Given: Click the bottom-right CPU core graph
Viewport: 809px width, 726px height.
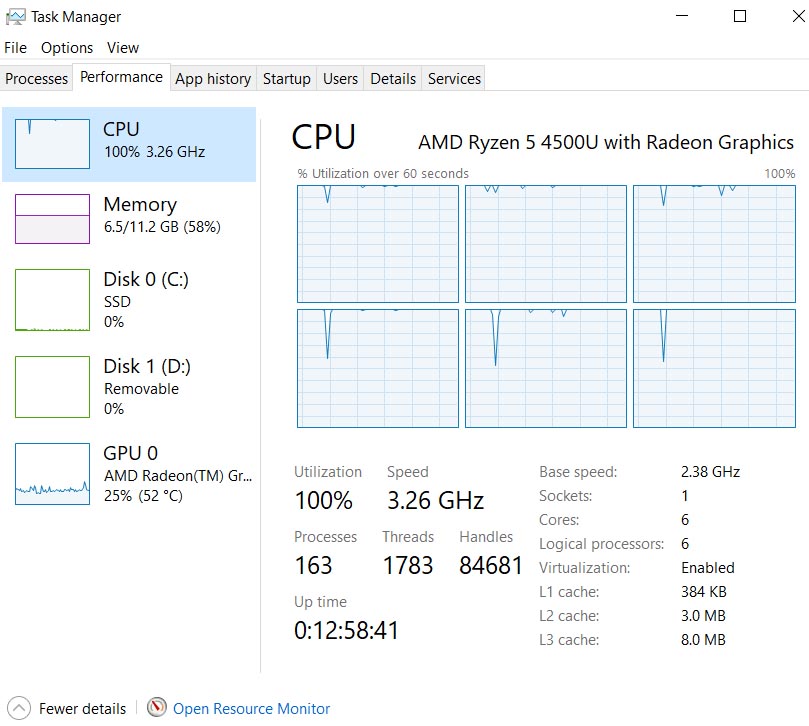Looking at the screenshot, I should tap(714, 368).
